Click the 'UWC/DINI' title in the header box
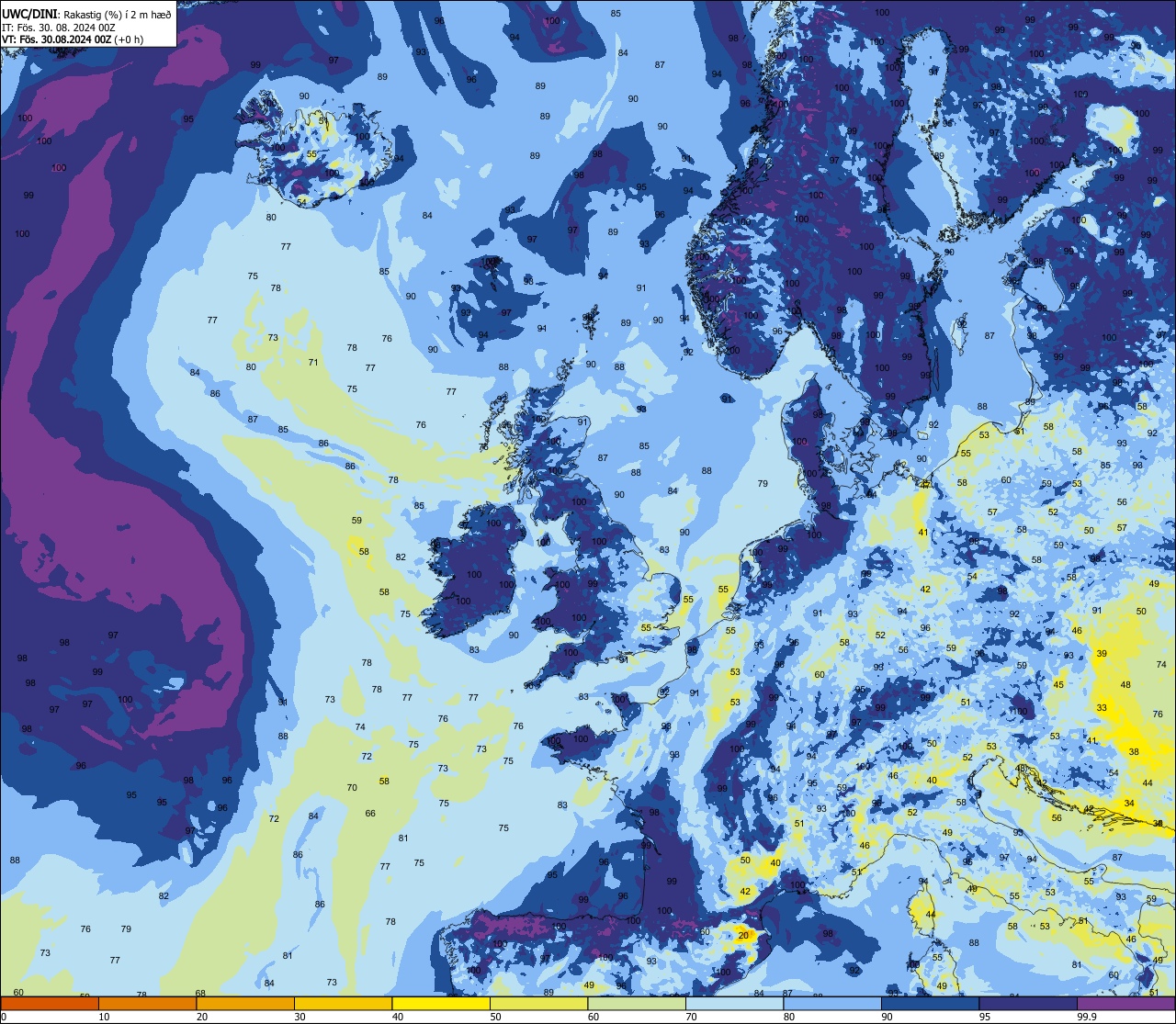Image resolution: width=1176 pixels, height=1024 pixels. pyautogui.click(x=29, y=14)
